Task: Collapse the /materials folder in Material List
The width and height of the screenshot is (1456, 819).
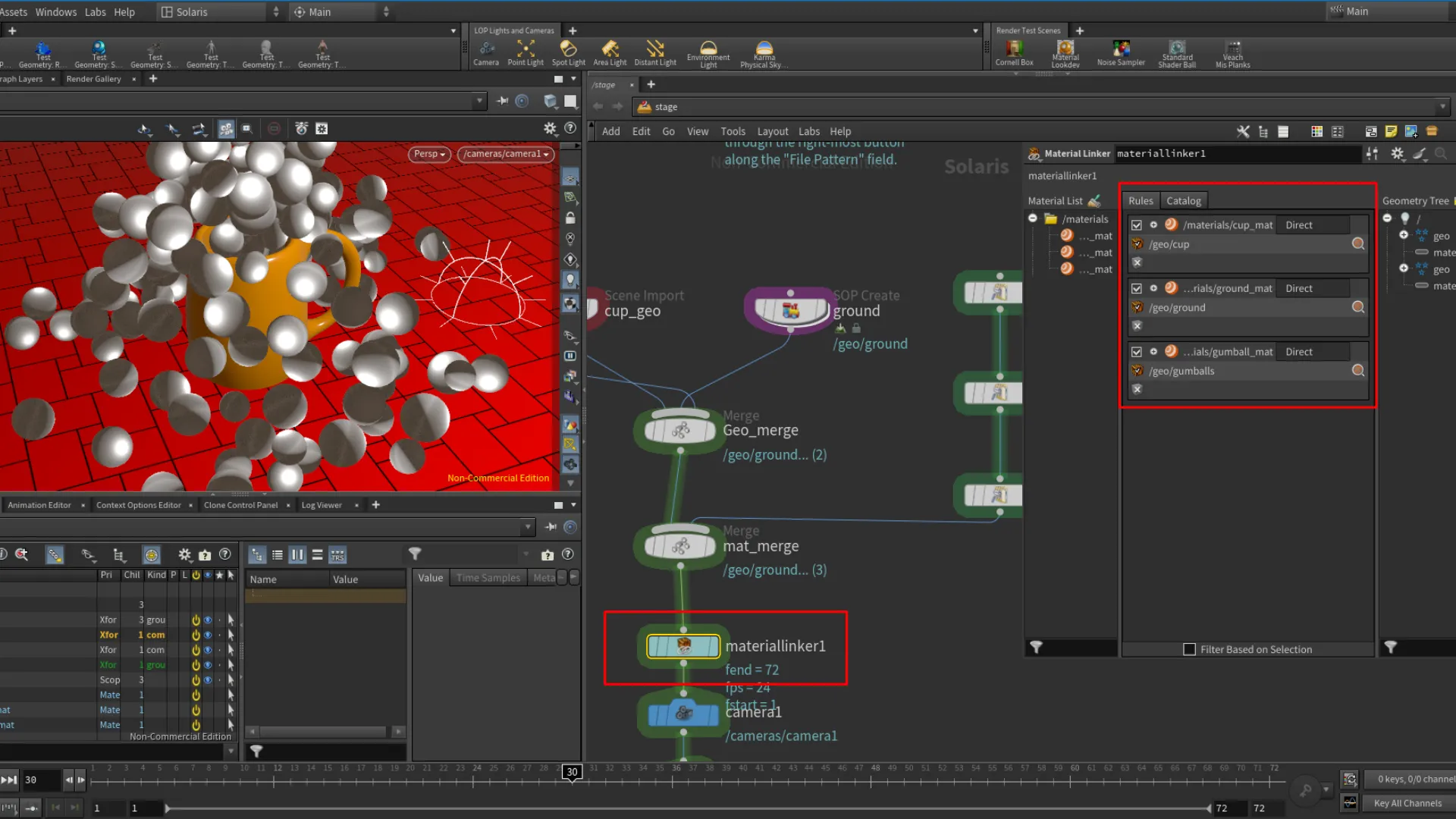Action: point(1033,218)
